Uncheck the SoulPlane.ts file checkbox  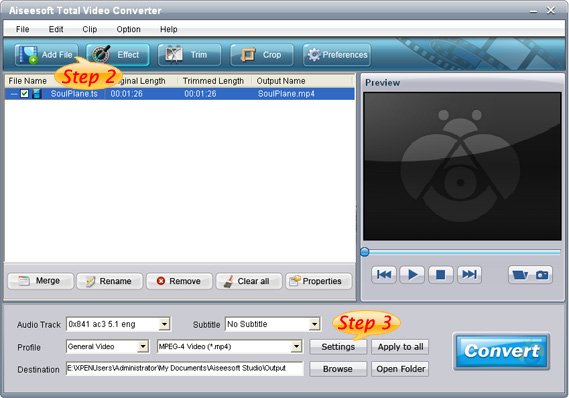tap(24, 94)
